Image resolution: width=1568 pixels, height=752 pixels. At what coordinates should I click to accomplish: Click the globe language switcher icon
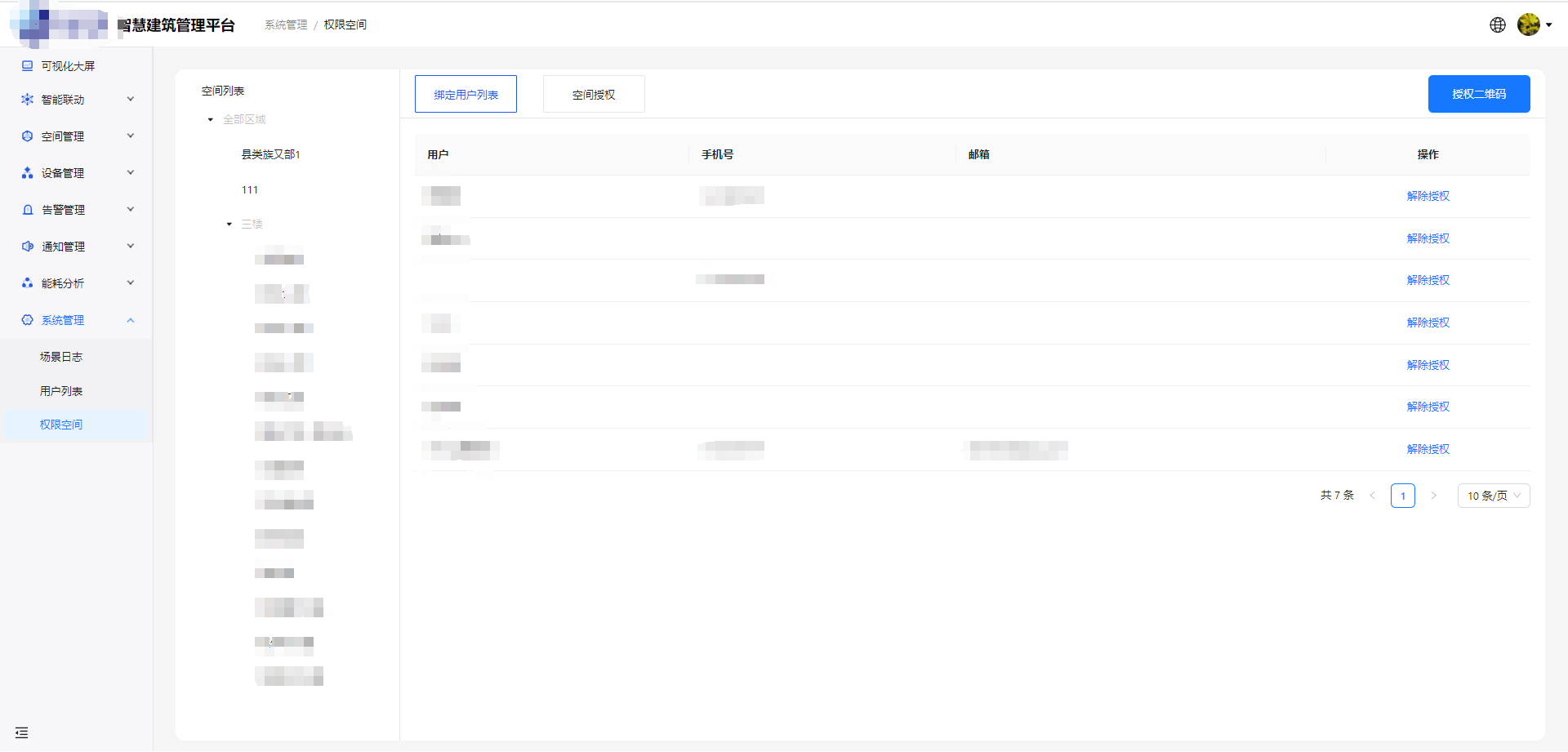tap(1497, 25)
